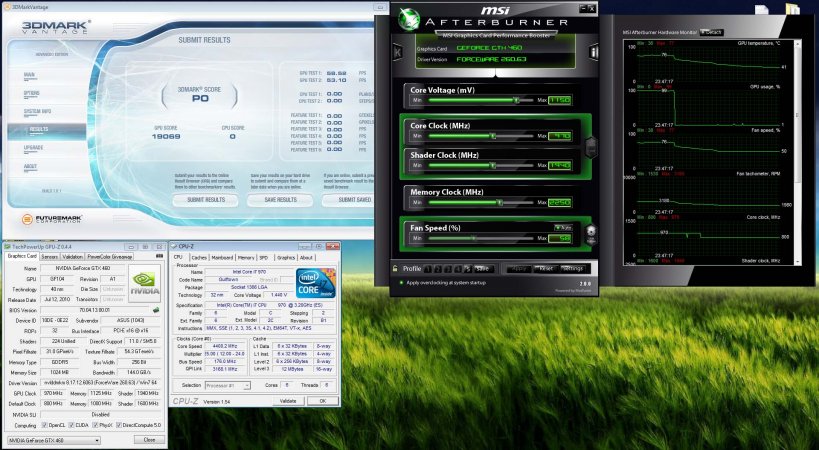819x450 pixels.
Task: Switch to the SPD tab in CPU-Z
Action: click(264, 257)
